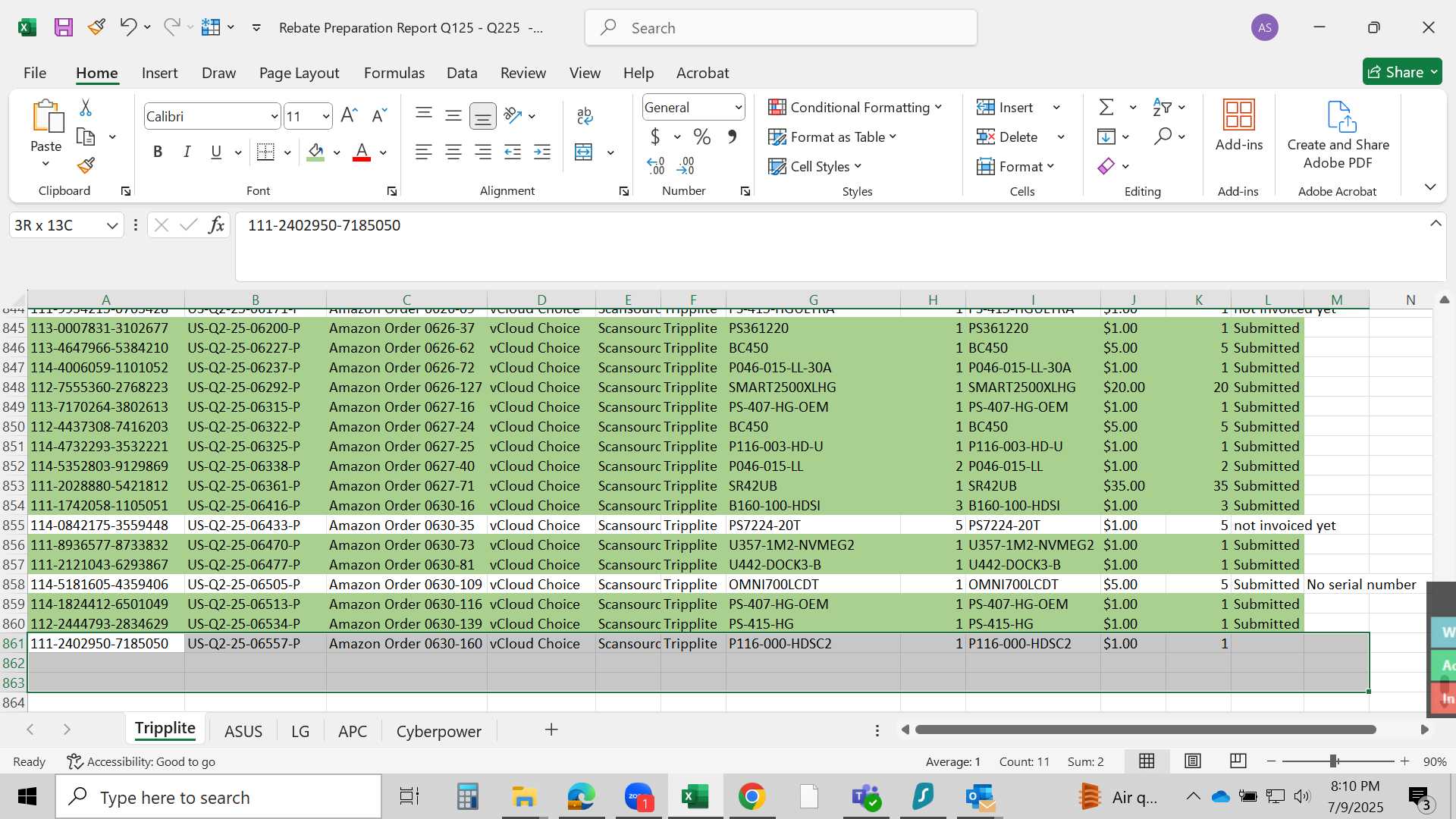This screenshot has width=1456, height=819.
Task: Click the Merge and Center icon
Action: (584, 152)
